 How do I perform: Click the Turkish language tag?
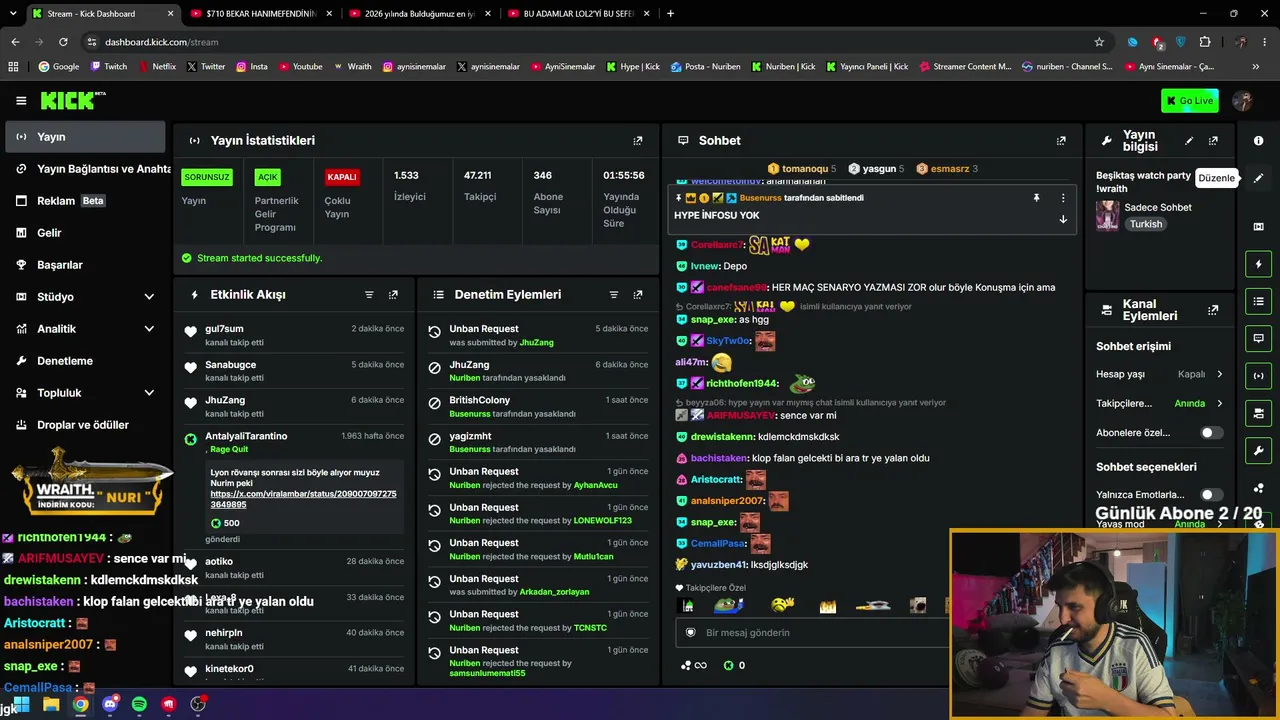coord(1146,225)
